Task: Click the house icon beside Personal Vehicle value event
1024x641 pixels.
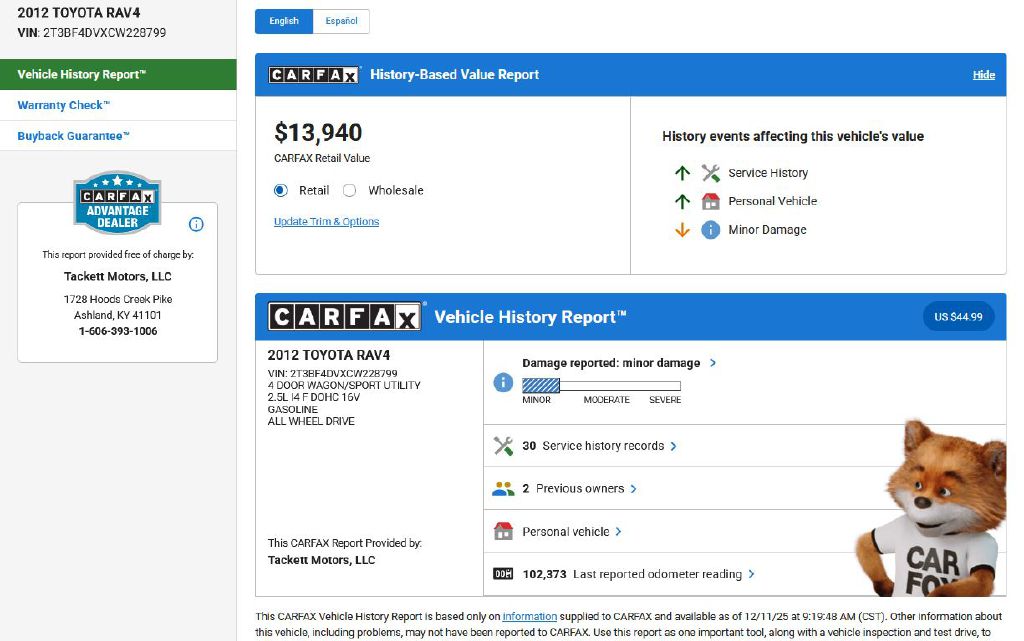Action: click(711, 201)
